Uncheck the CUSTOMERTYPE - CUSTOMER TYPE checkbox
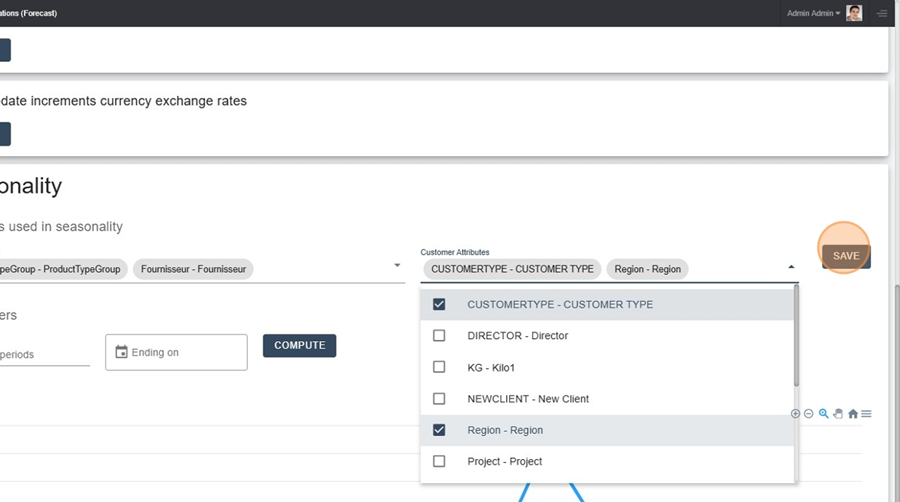 (439, 304)
